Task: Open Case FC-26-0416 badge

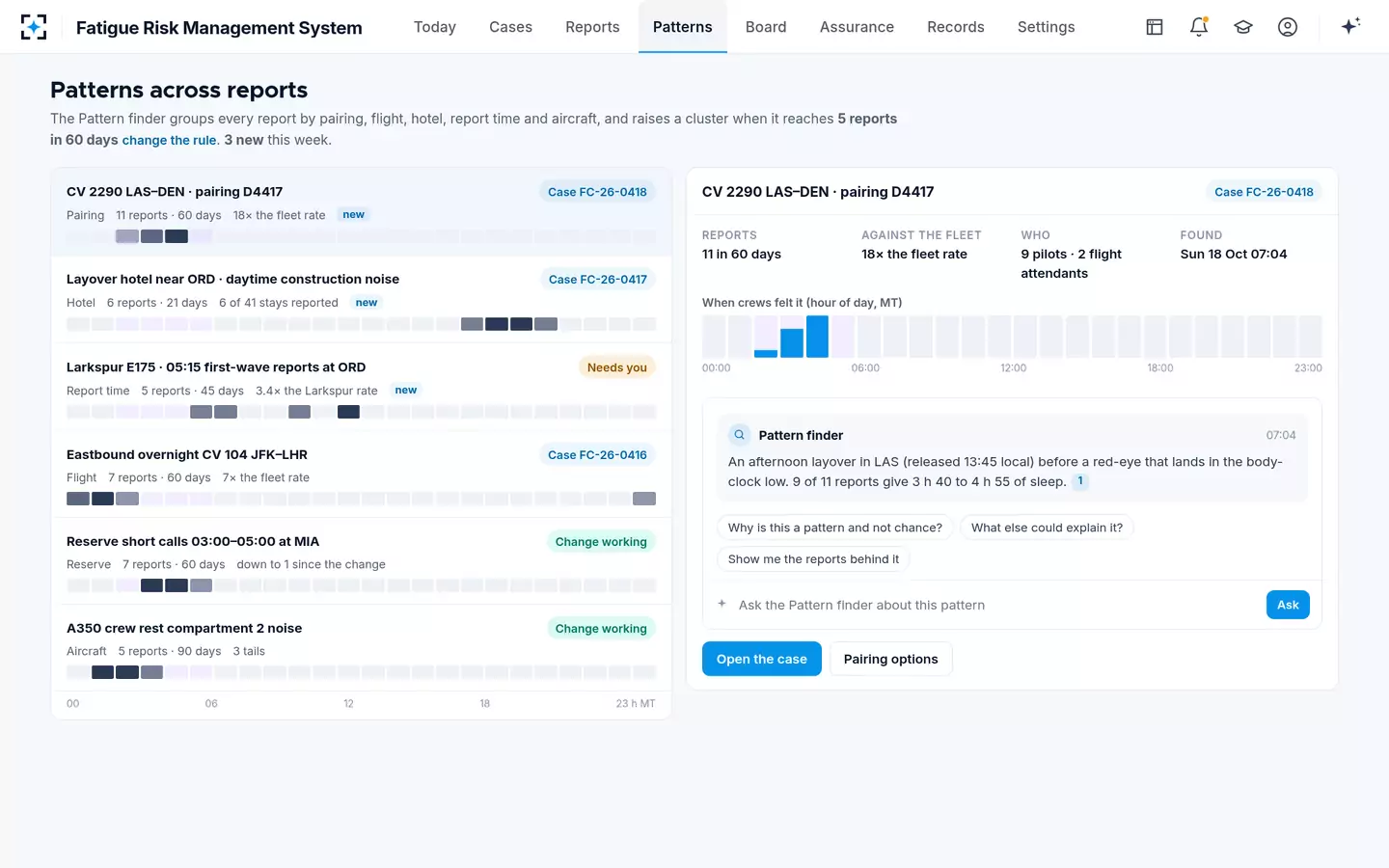Action: click(597, 454)
